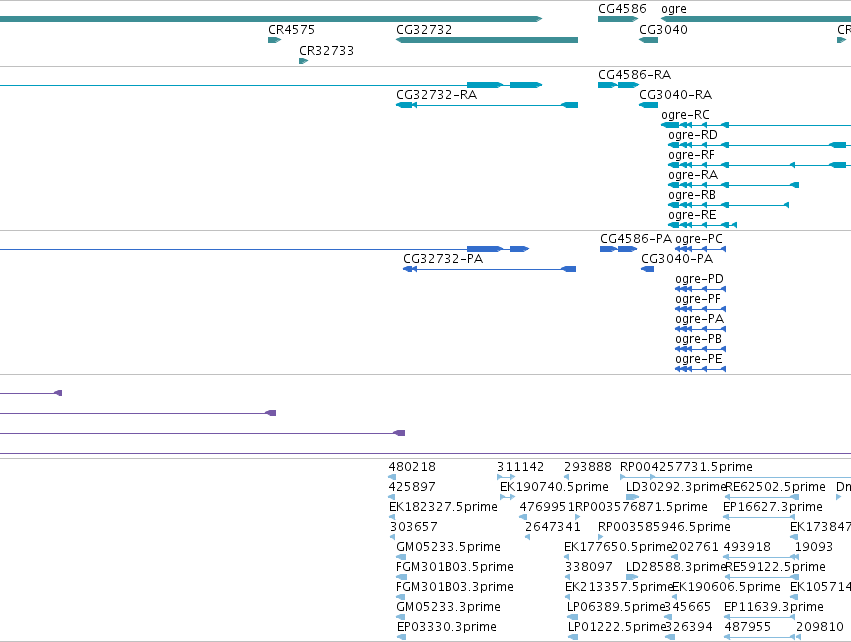Click the LD28588.3prime EST label

(676, 567)
